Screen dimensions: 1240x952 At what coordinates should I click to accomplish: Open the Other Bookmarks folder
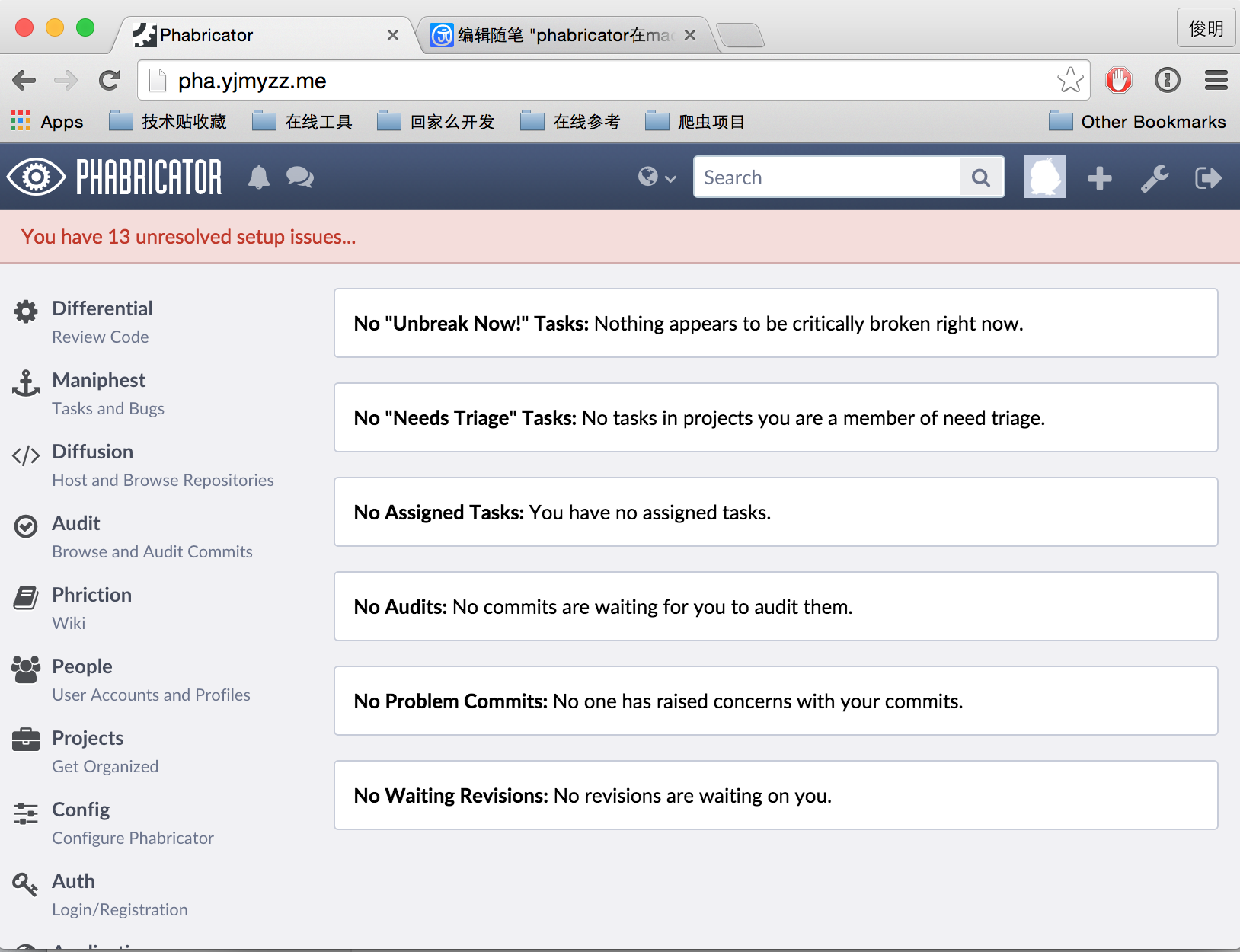tap(1137, 122)
